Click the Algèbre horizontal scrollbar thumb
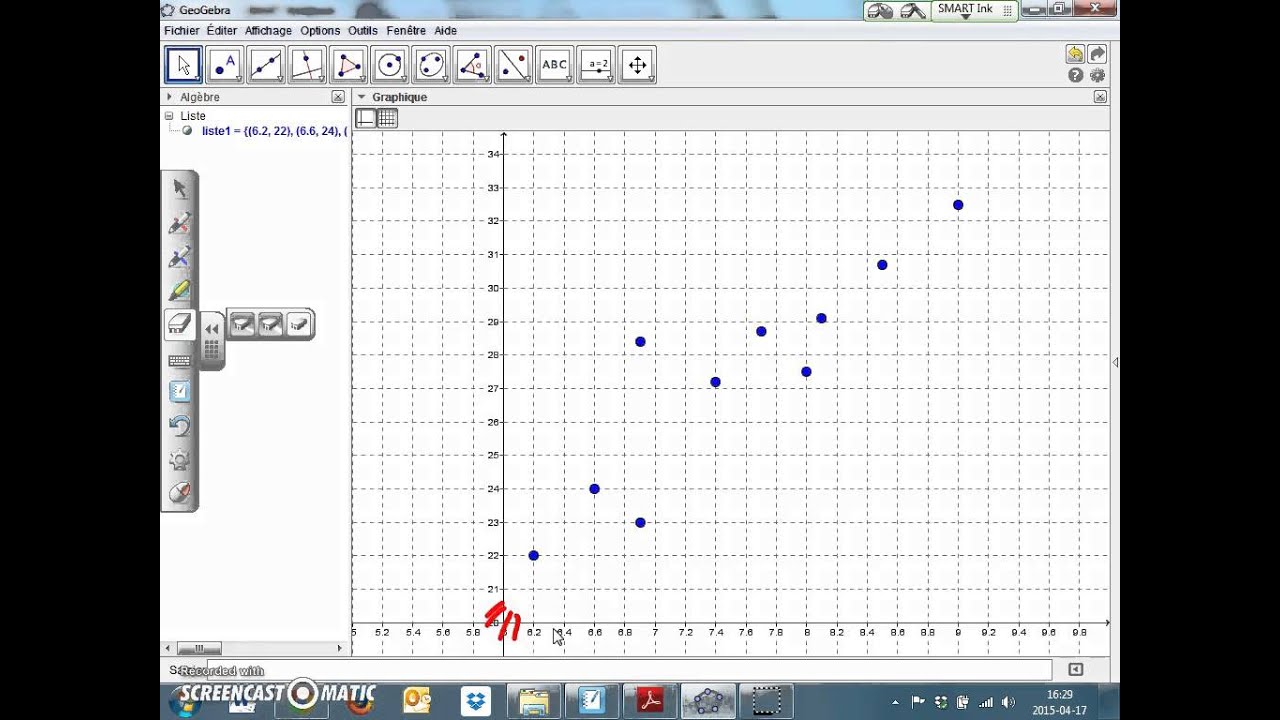This screenshot has height=720, width=1280. coord(199,648)
